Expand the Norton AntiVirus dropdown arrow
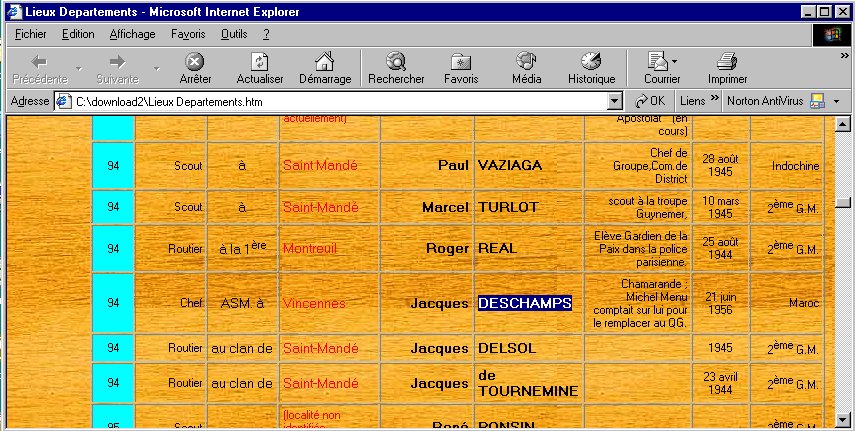Viewport: 855px width, 431px height. pos(835,101)
